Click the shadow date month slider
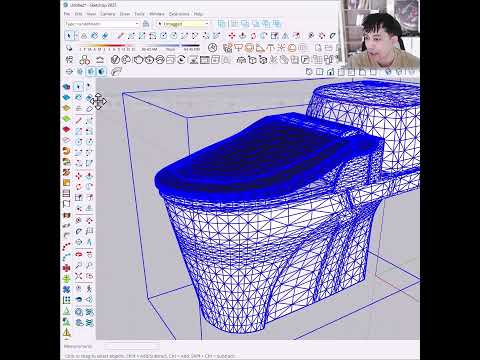This screenshot has width=480, height=360. pos(107,46)
